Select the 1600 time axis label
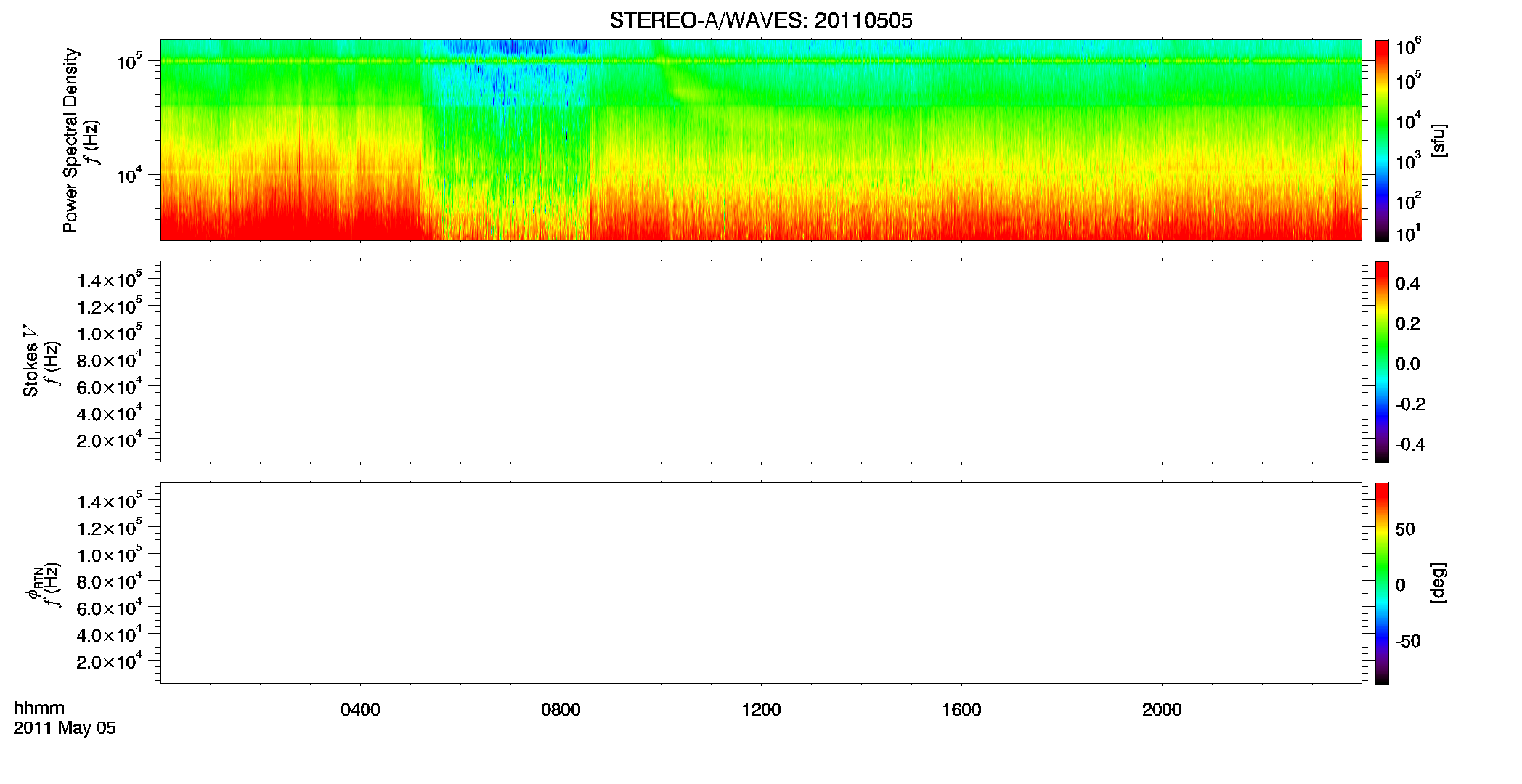Image resolution: width=1522 pixels, height=784 pixels. pos(961,710)
